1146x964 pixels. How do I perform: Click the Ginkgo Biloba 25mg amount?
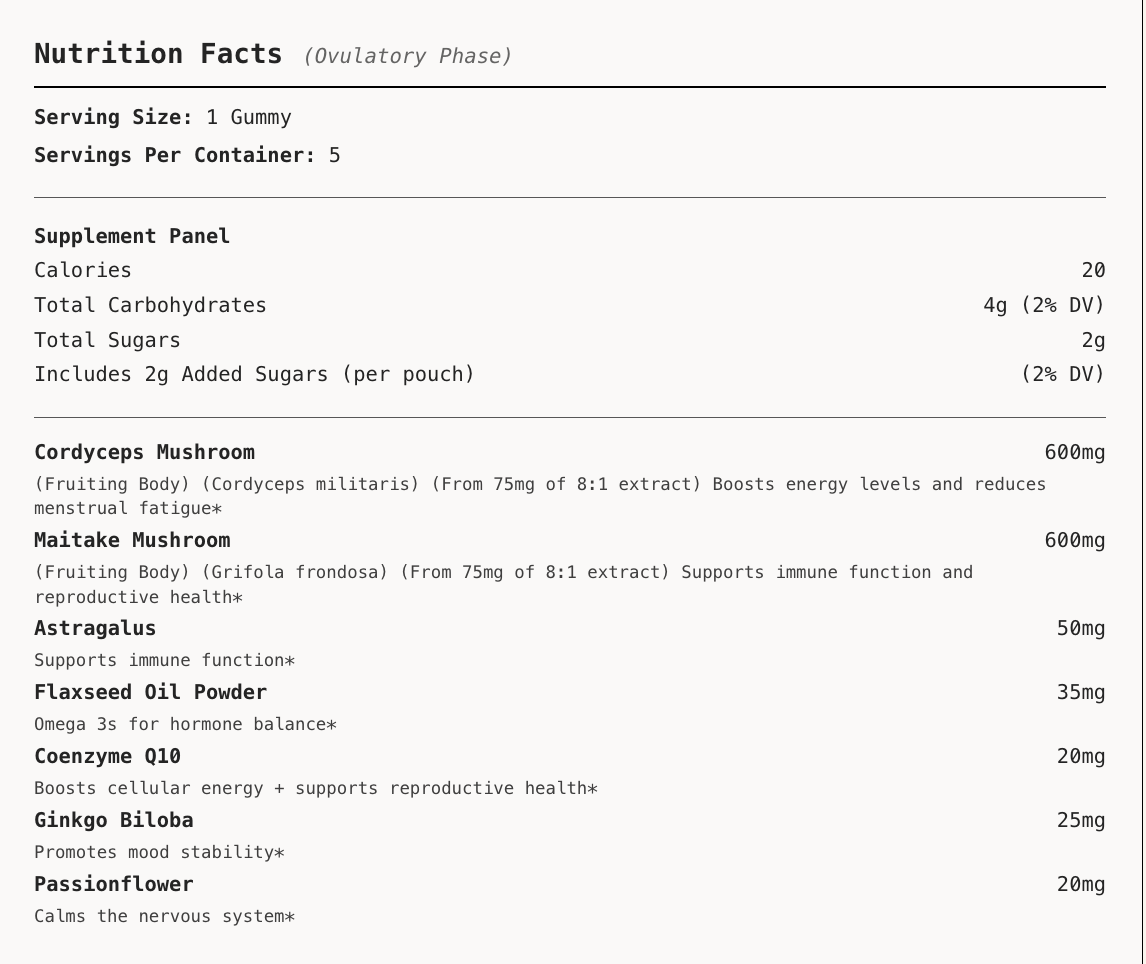(1080, 820)
